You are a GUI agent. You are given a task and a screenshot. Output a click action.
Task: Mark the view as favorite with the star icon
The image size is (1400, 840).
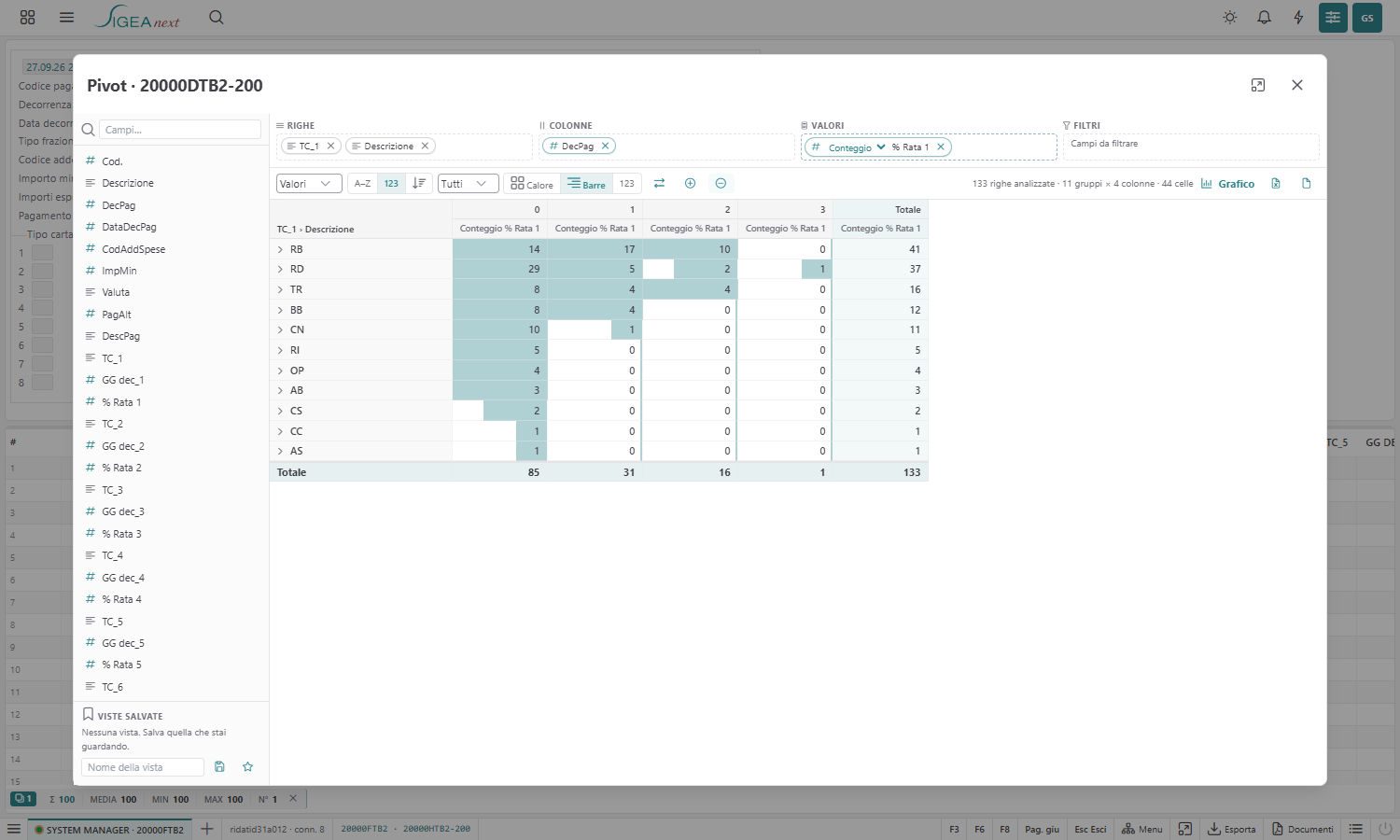[x=247, y=767]
